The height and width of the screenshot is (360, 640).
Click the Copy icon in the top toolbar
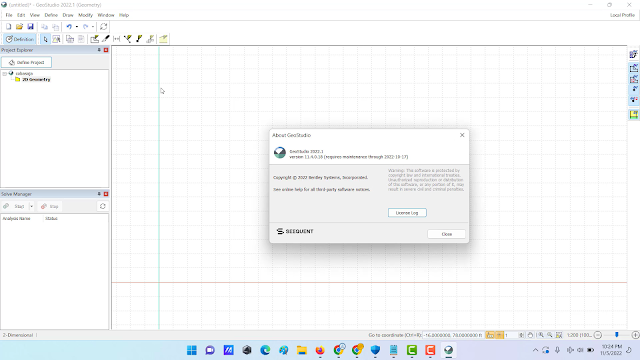pyautogui.click(x=44, y=27)
